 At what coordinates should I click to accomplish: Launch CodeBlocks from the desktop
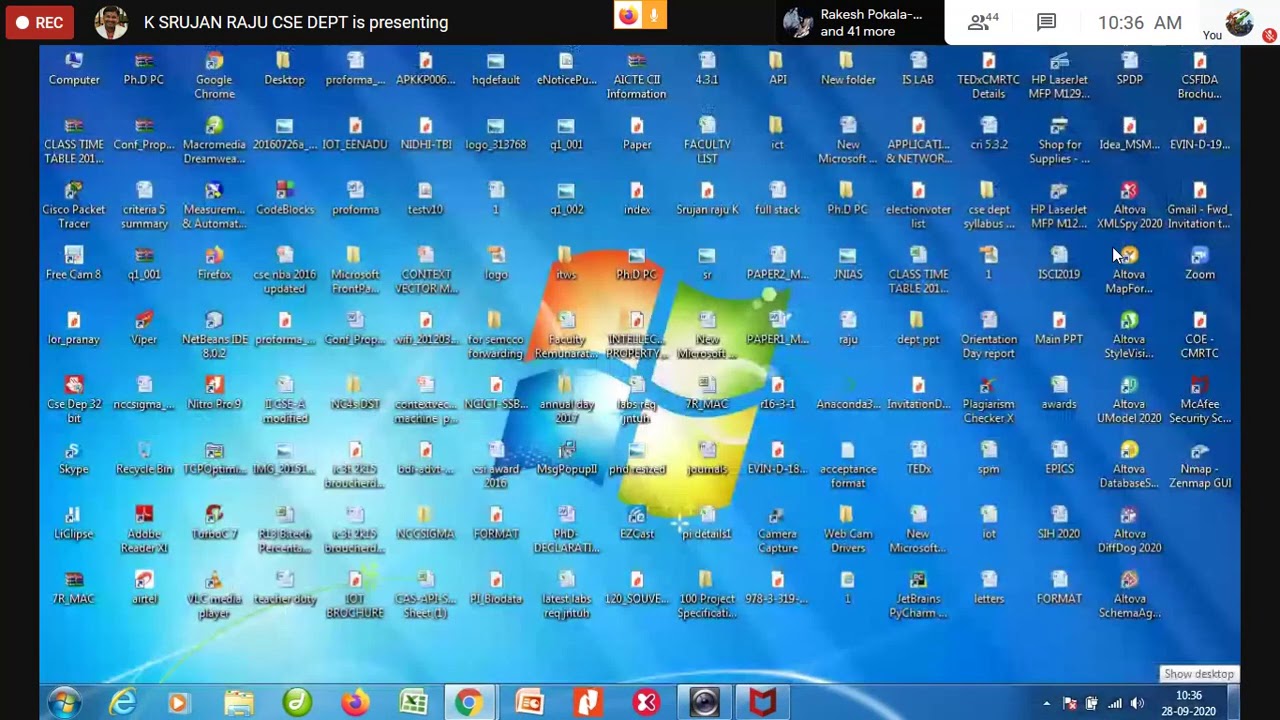pyautogui.click(x=285, y=199)
